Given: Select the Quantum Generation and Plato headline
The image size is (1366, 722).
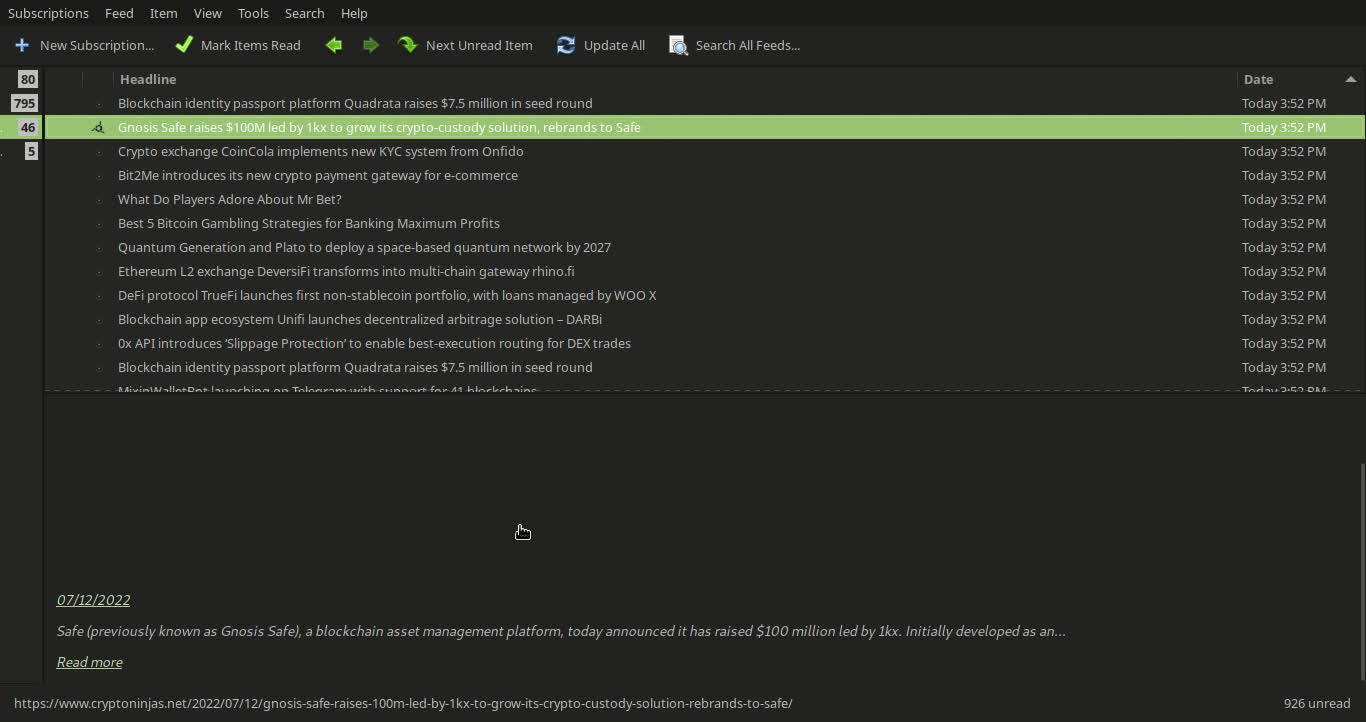Looking at the screenshot, I should [364, 247].
